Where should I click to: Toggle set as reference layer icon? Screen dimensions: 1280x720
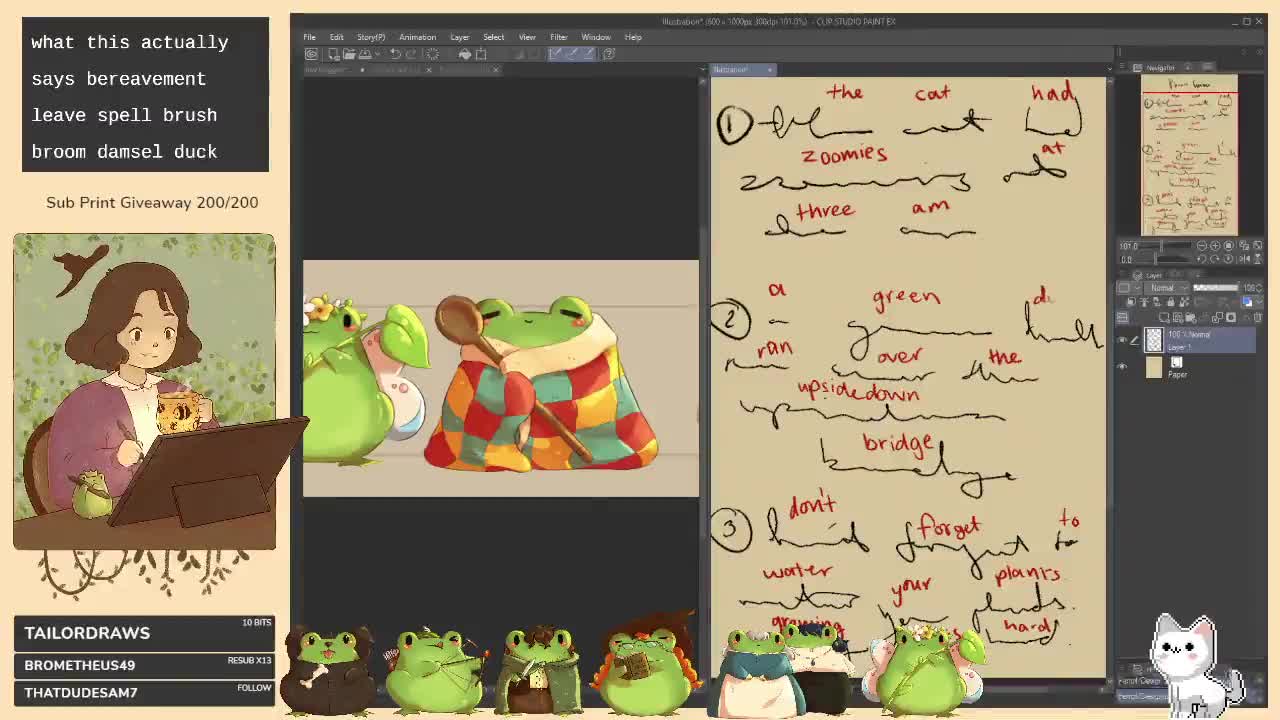coord(1143,302)
